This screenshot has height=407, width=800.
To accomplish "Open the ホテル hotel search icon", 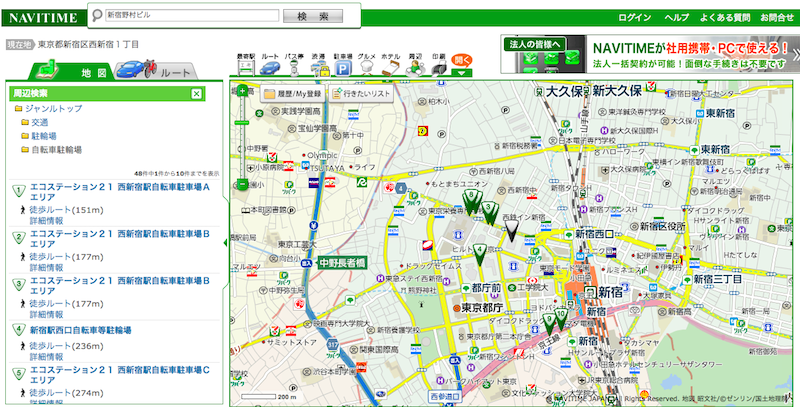I will point(391,65).
